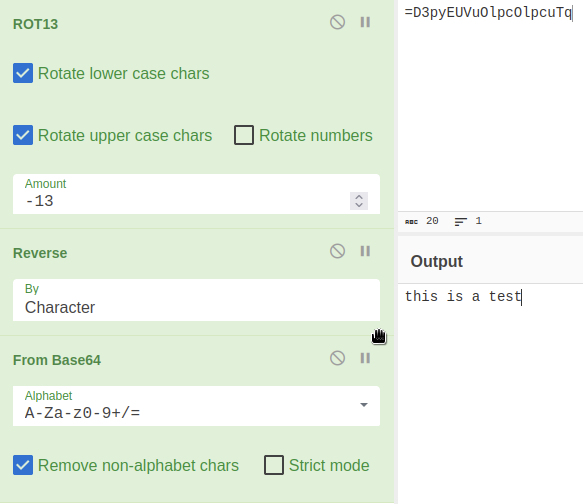Click the Output panel header

click(490, 261)
